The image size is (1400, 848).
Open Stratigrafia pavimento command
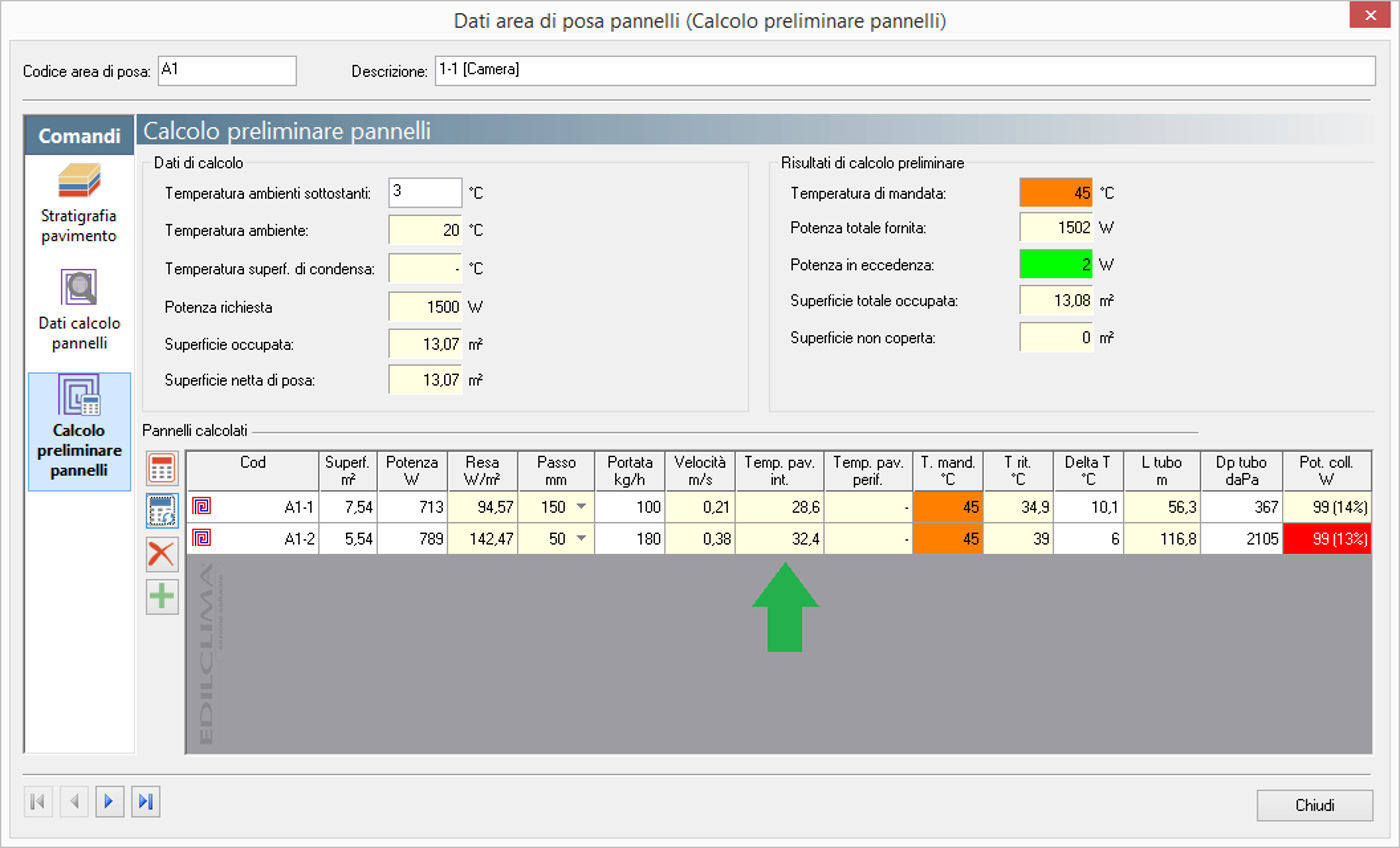79,204
